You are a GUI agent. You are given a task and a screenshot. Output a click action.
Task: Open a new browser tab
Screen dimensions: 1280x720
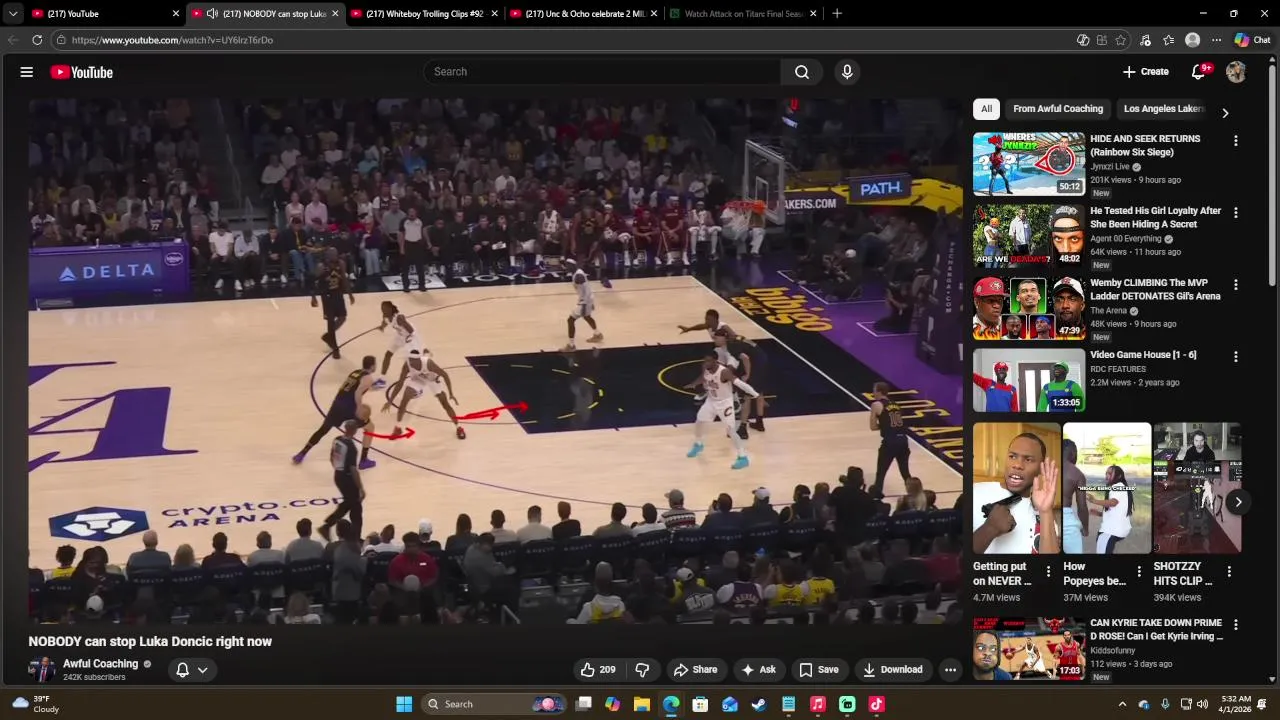click(x=837, y=14)
